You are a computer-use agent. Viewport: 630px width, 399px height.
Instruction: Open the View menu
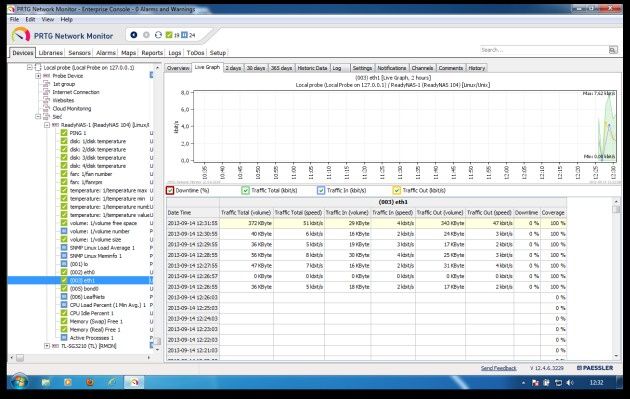[x=47, y=19]
